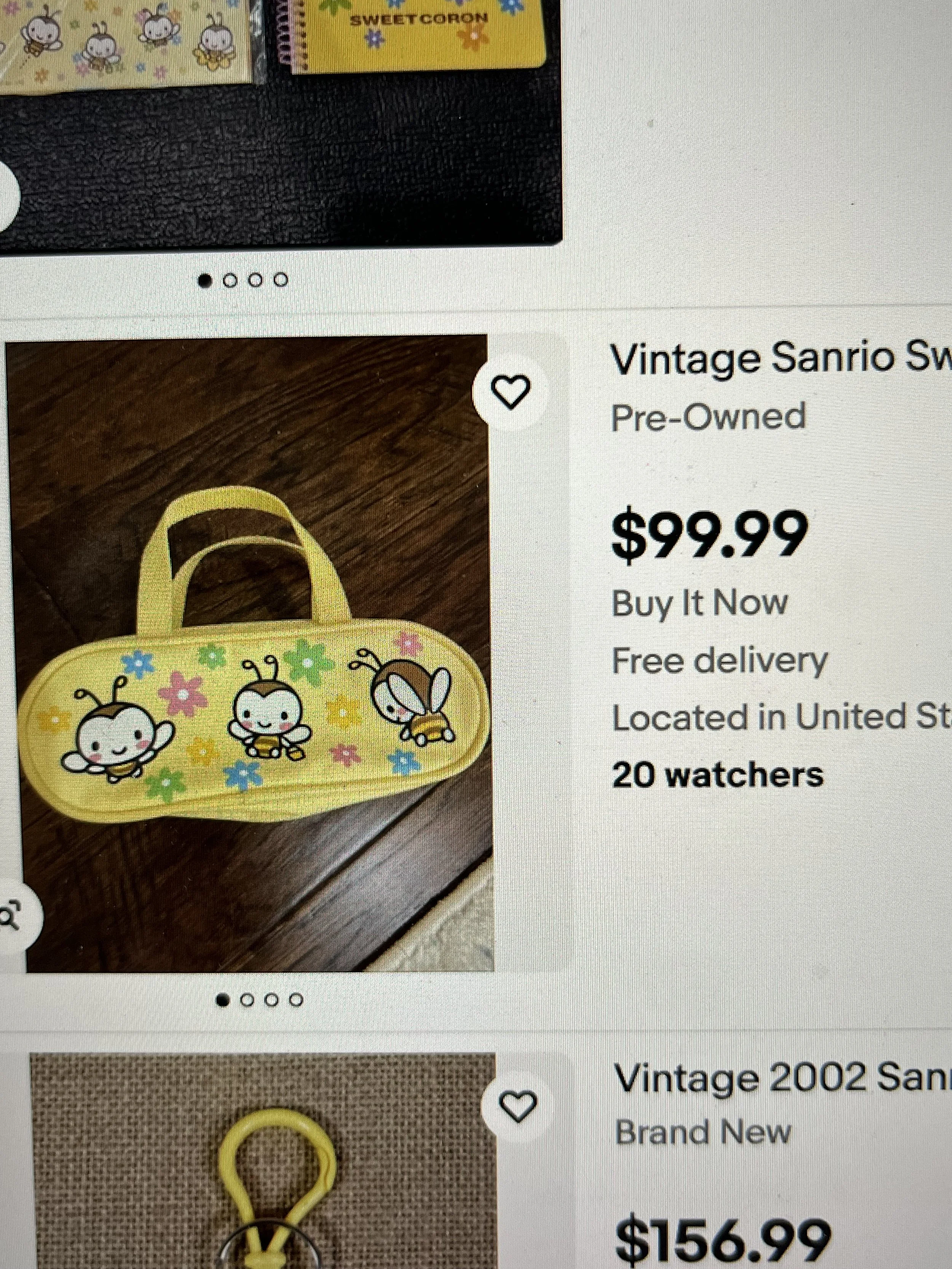Viewport: 952px width, 1269px height.
Task: Click the Buy It Now label
Action: pyautogui.click(x=700, y=604)
